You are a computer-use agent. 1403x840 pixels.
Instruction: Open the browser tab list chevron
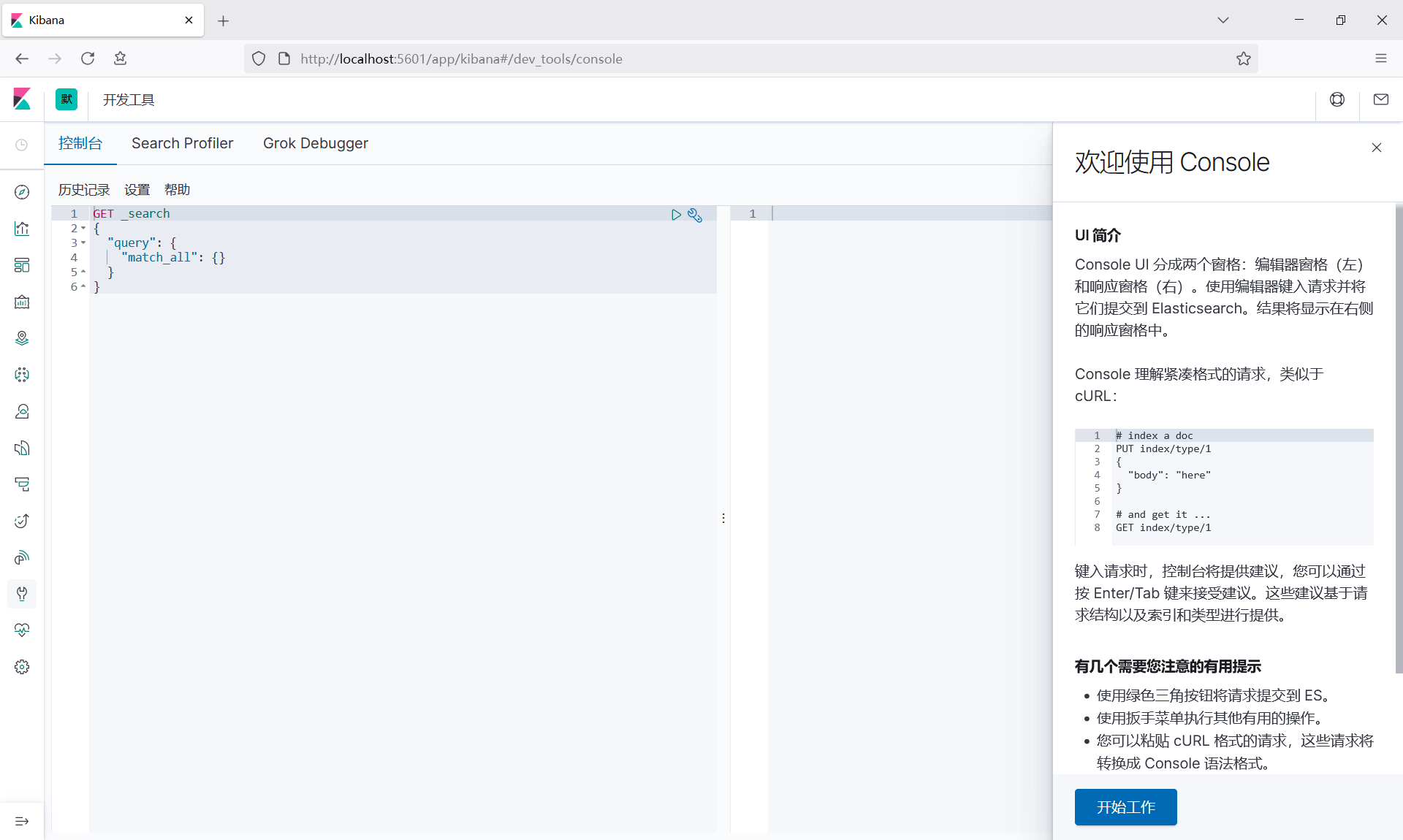coord(1223,20)
